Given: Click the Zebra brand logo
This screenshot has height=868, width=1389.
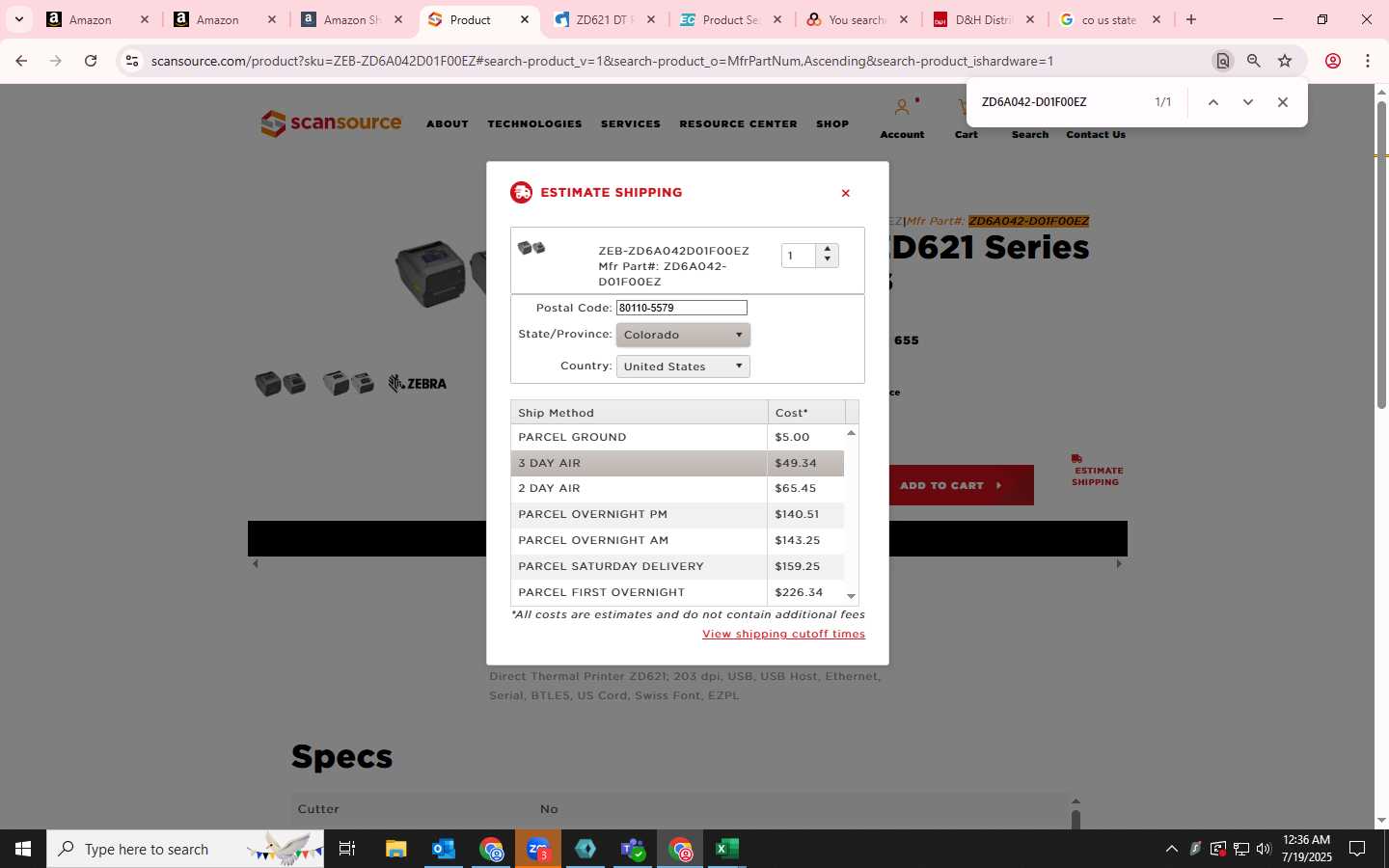Looking at the screenshot, I should click(418, 383).
